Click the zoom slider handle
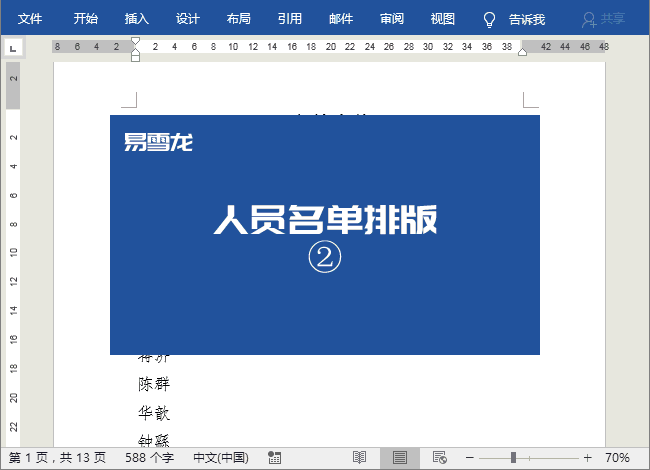Image resolution: width=650 pixels, height=470 pixels. pos(513,458)
